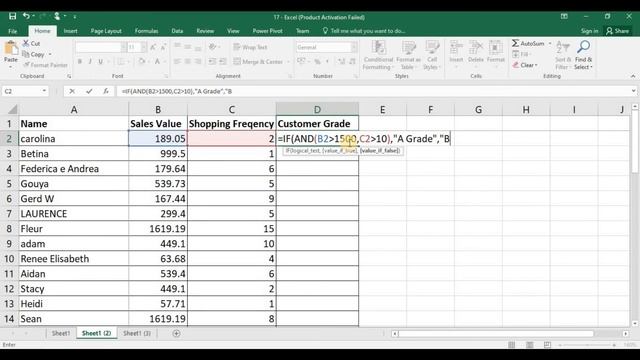Viewport: 640px width, 360px height.
Task: Click the Copy button
Action: [33, 54]
